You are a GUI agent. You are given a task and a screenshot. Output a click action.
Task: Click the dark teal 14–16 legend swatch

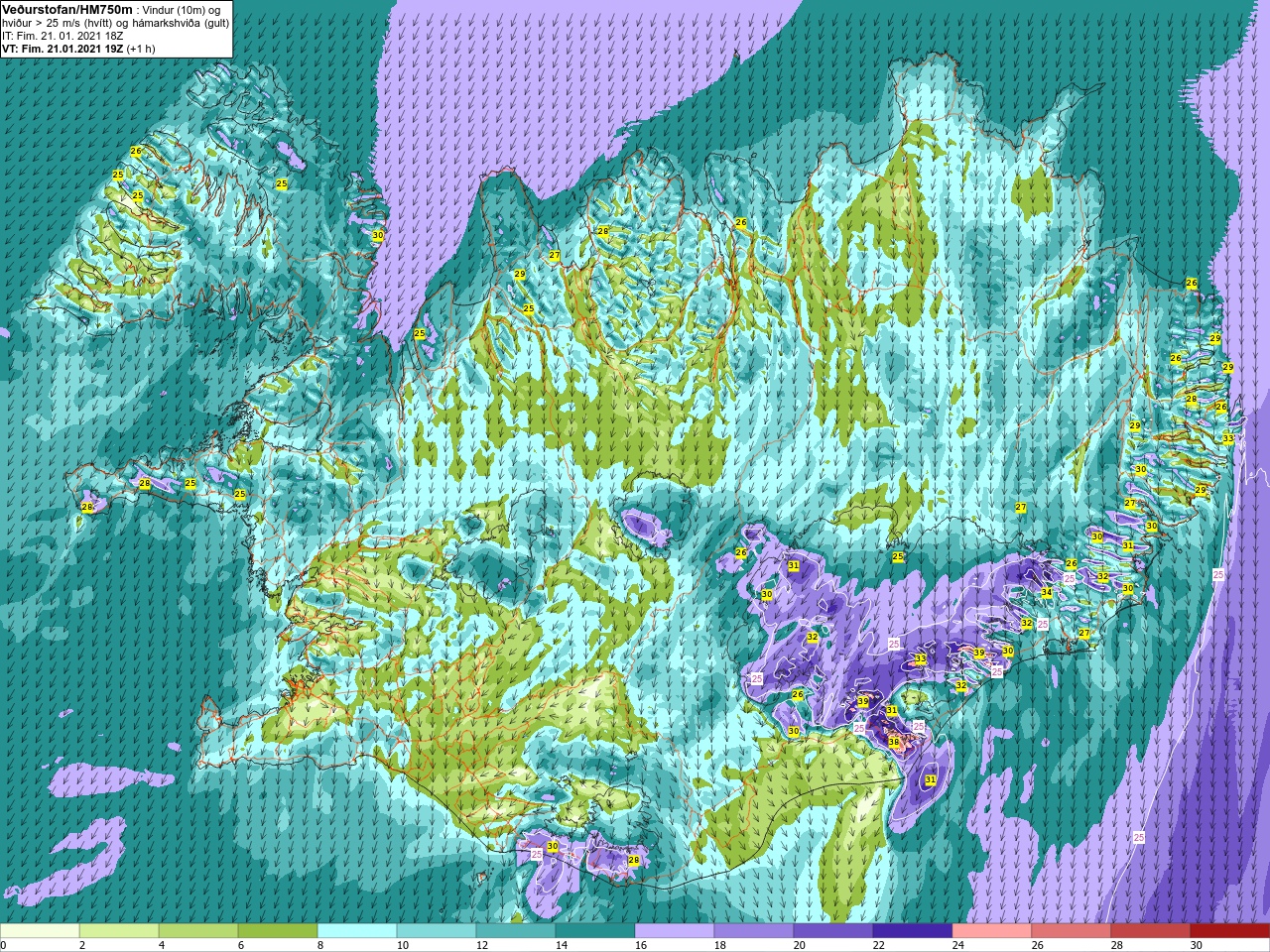[595, 931]
